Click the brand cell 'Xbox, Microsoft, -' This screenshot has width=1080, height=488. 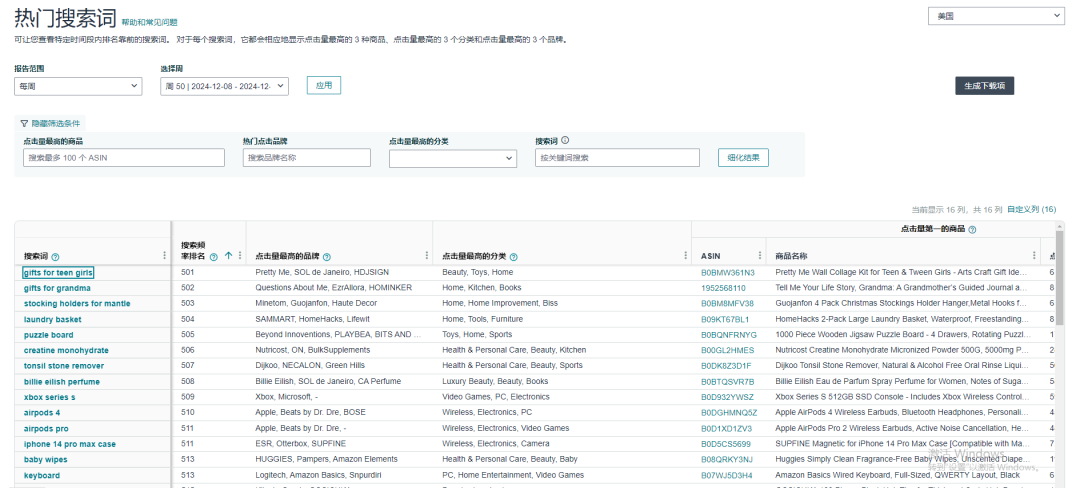(x=287, y=397)
